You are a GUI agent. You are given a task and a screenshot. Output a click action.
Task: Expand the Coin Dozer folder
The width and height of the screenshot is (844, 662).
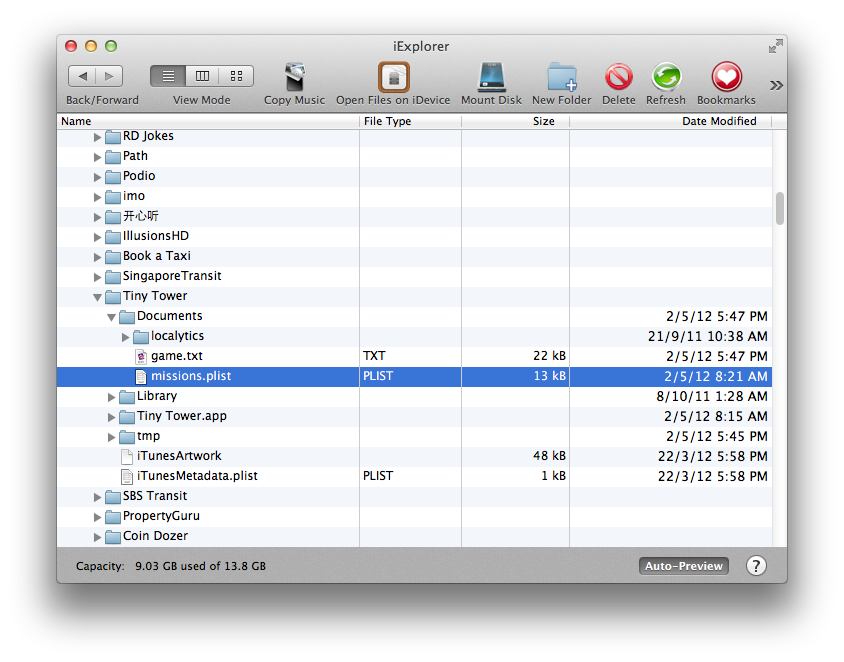[97, 537]
